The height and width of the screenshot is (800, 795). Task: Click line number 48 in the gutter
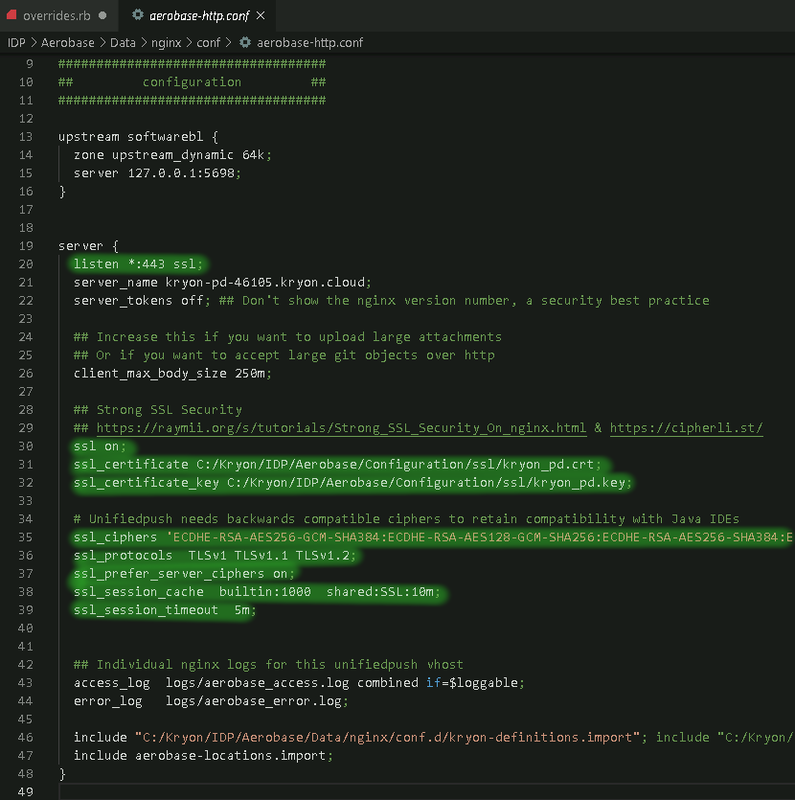tap(26, 773)
